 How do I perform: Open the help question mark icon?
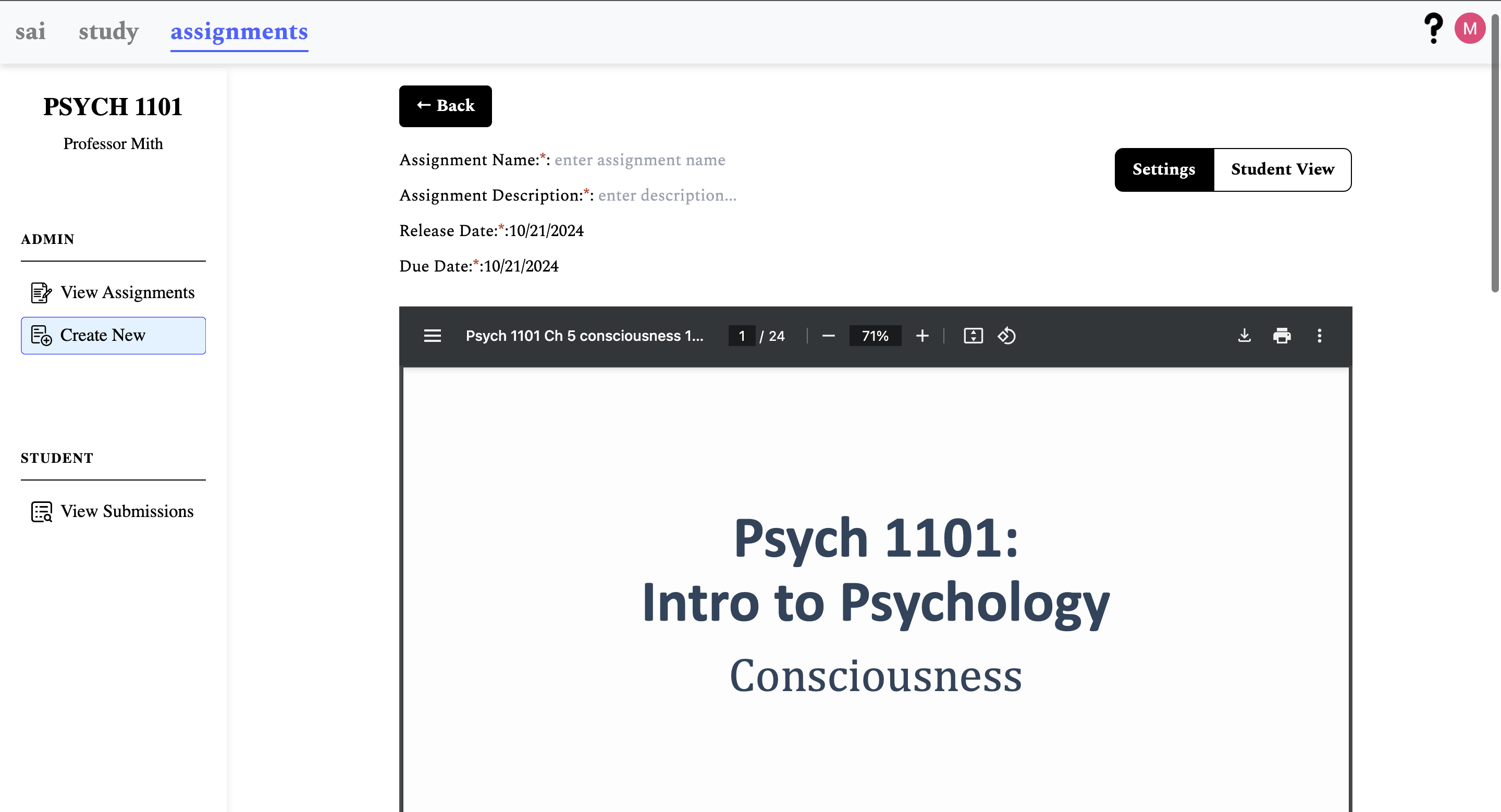point(1433,28)
